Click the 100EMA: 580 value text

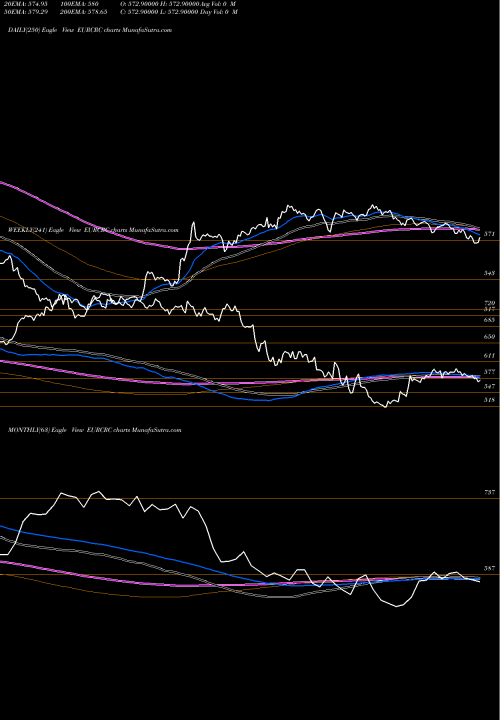coord(79,4)
